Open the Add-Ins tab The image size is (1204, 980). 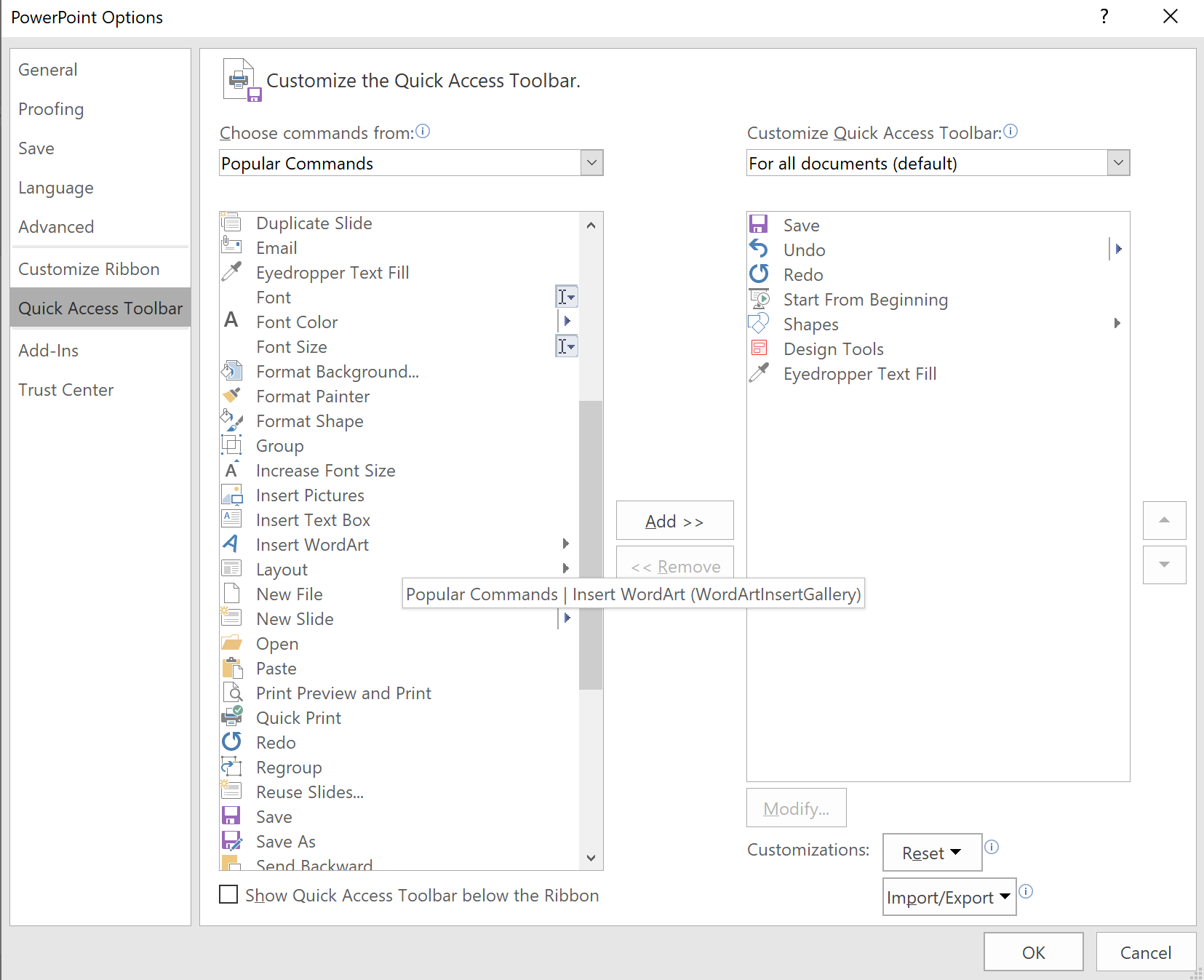tap(100, 351)
